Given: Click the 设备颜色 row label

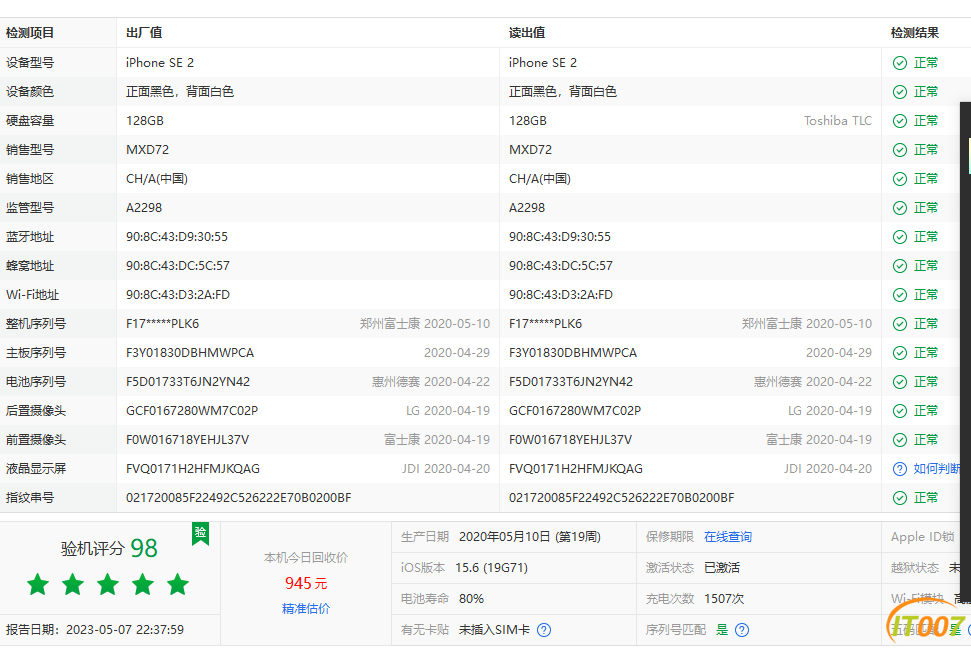Looking at the screenshot, I should click(30, 92).
